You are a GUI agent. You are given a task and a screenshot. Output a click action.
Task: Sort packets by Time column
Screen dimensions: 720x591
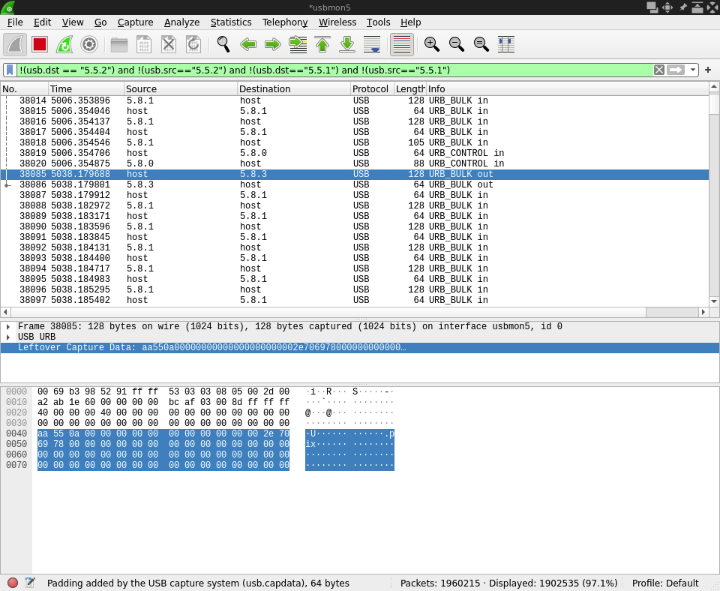pyautogui.click(x=86, y=89)
